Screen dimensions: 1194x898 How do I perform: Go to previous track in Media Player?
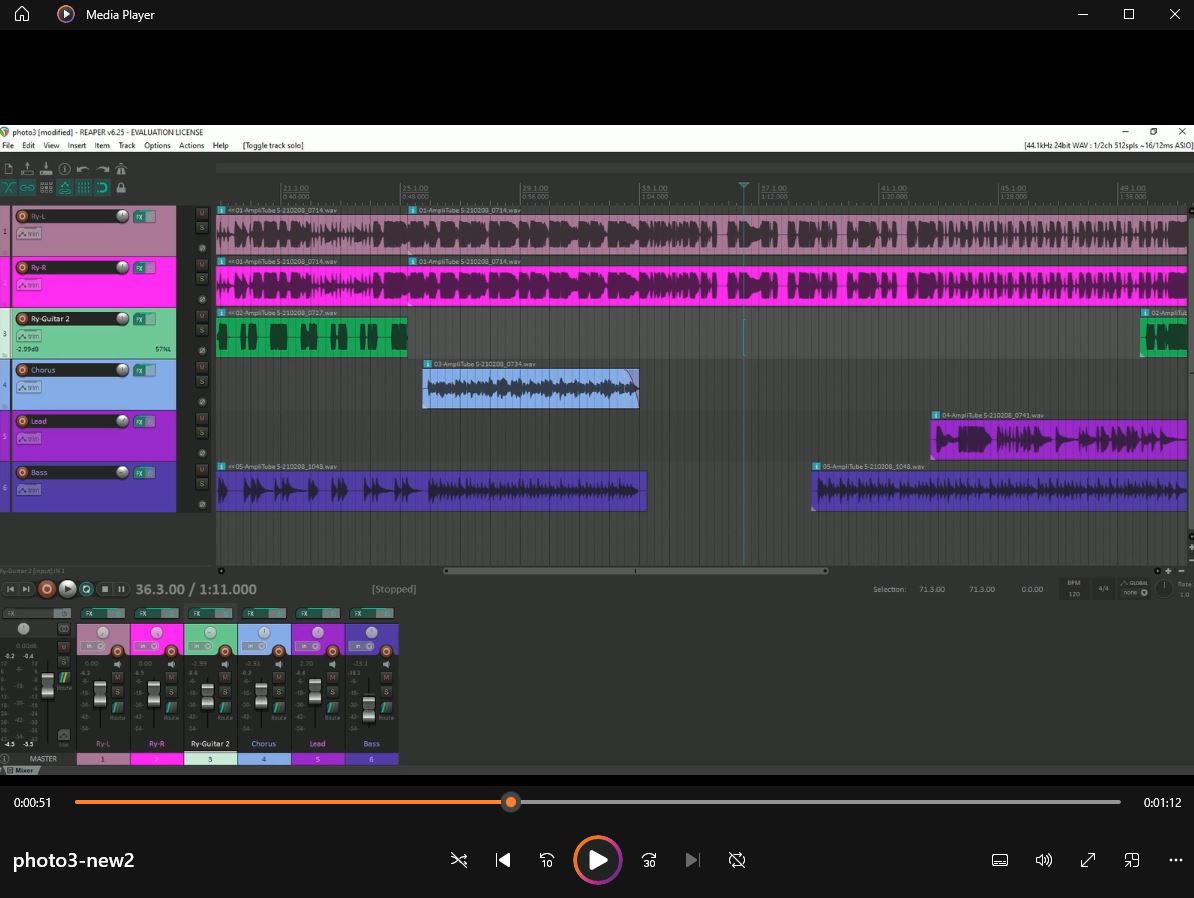click(x=503, y=860)
